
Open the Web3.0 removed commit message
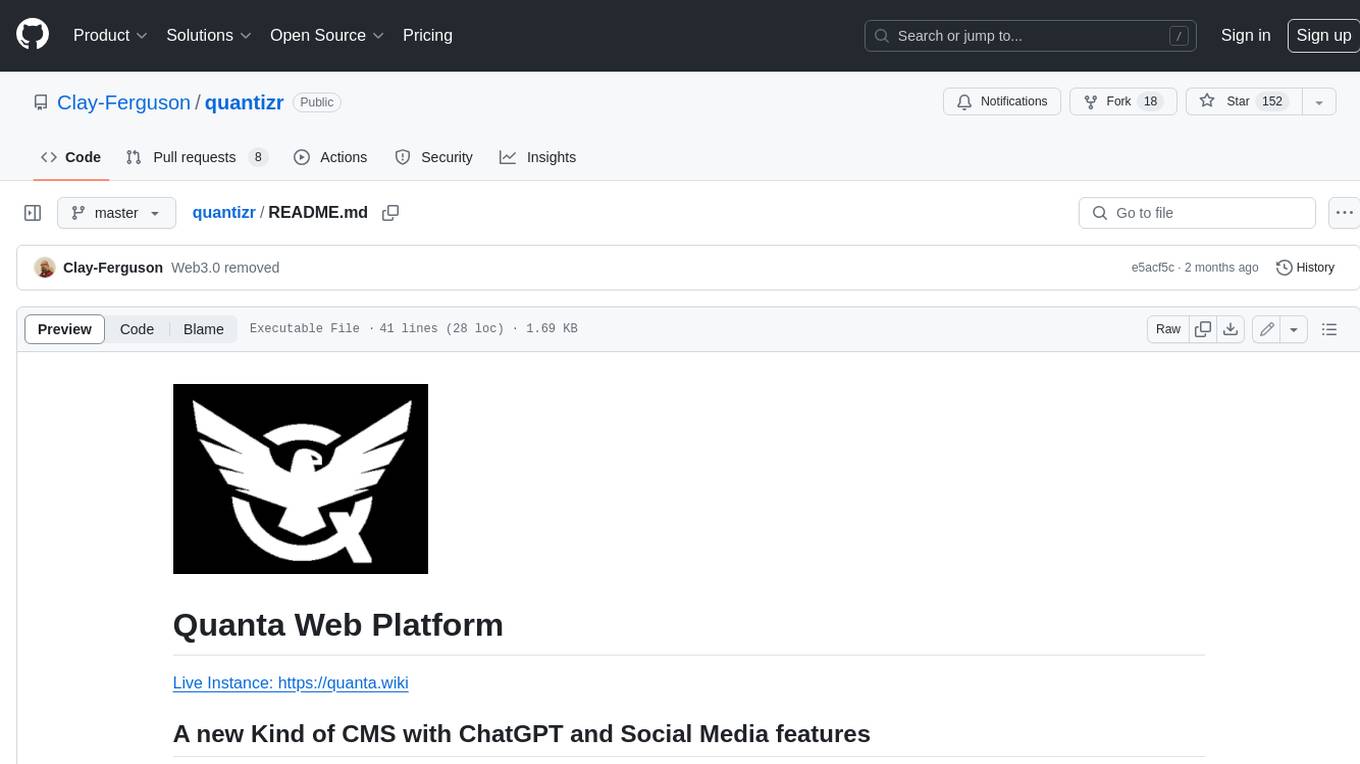click(x=225, y=268)
